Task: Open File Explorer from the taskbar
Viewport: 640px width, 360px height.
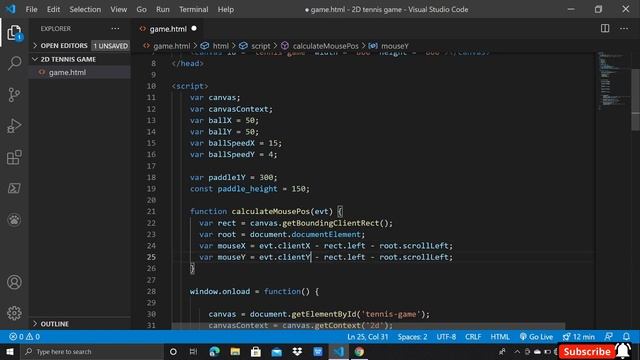Action: [x=235, y=351]
